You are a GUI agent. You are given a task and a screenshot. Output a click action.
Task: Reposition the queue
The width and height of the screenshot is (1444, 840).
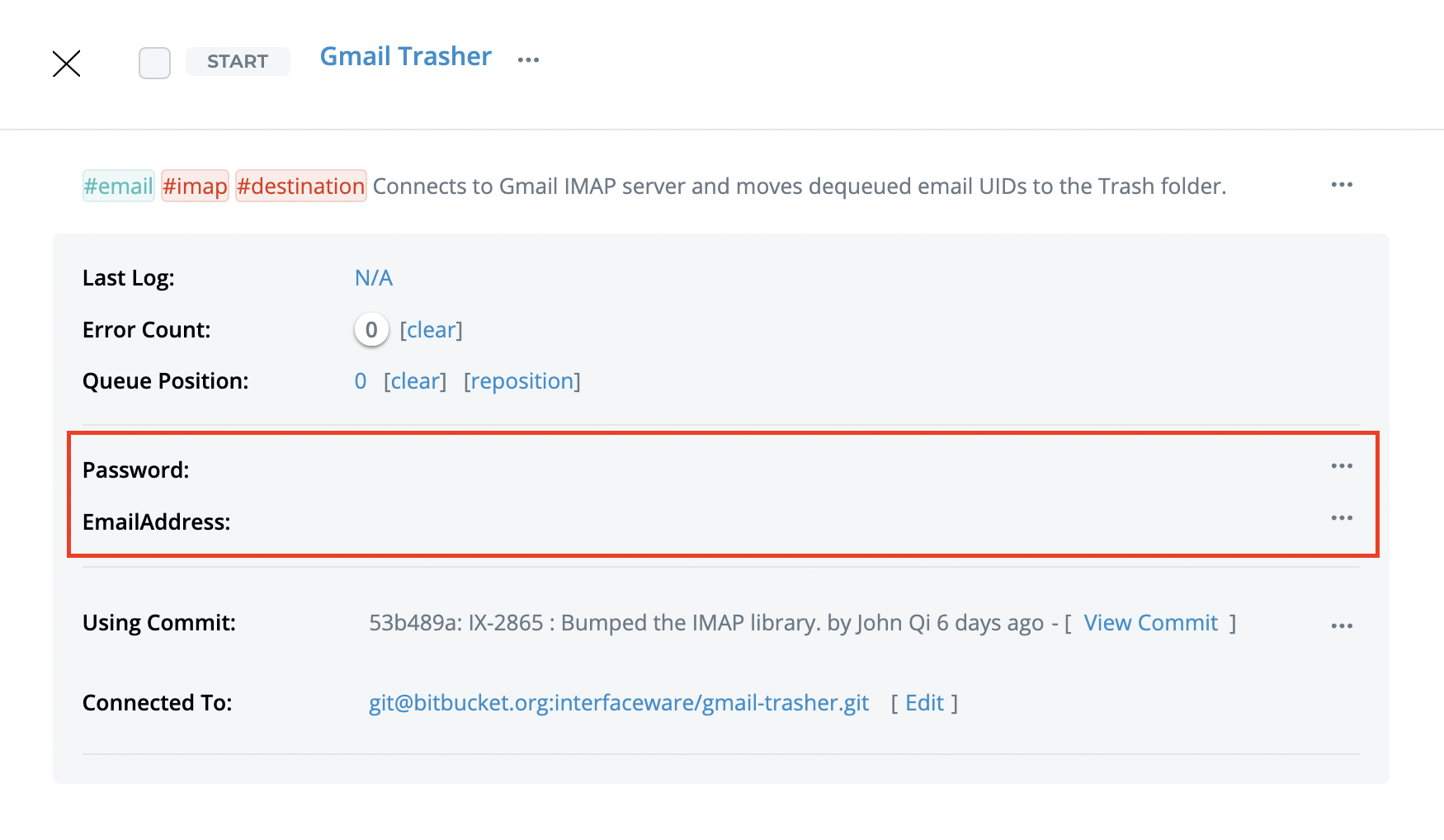click(x=522, y=381)
